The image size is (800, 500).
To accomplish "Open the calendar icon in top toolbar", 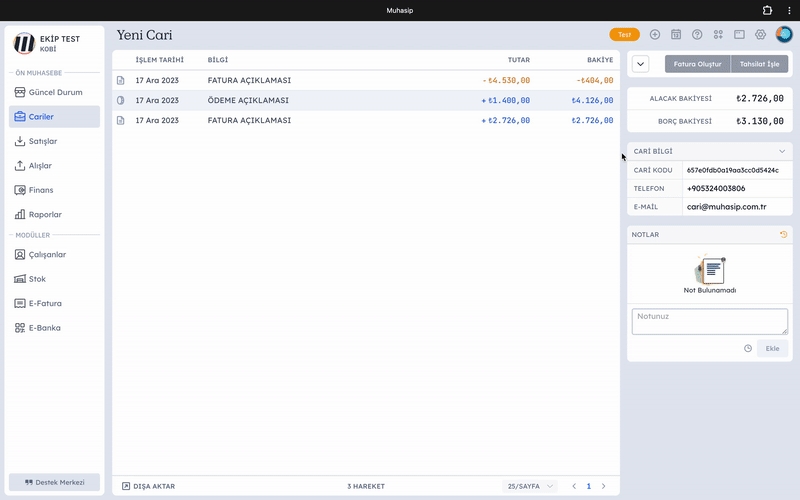I will tap(676, 34).
